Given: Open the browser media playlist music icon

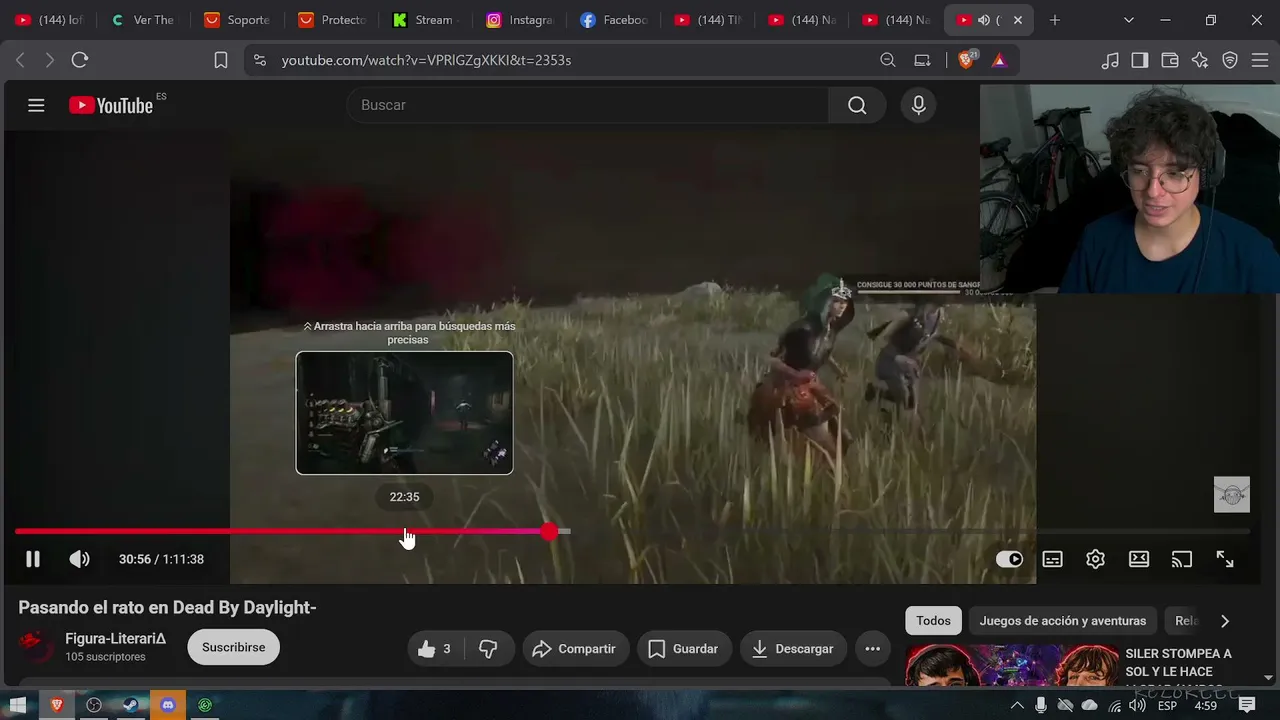Looking at the screenshot, I should pyautogui.click(x=1110, y=60).
